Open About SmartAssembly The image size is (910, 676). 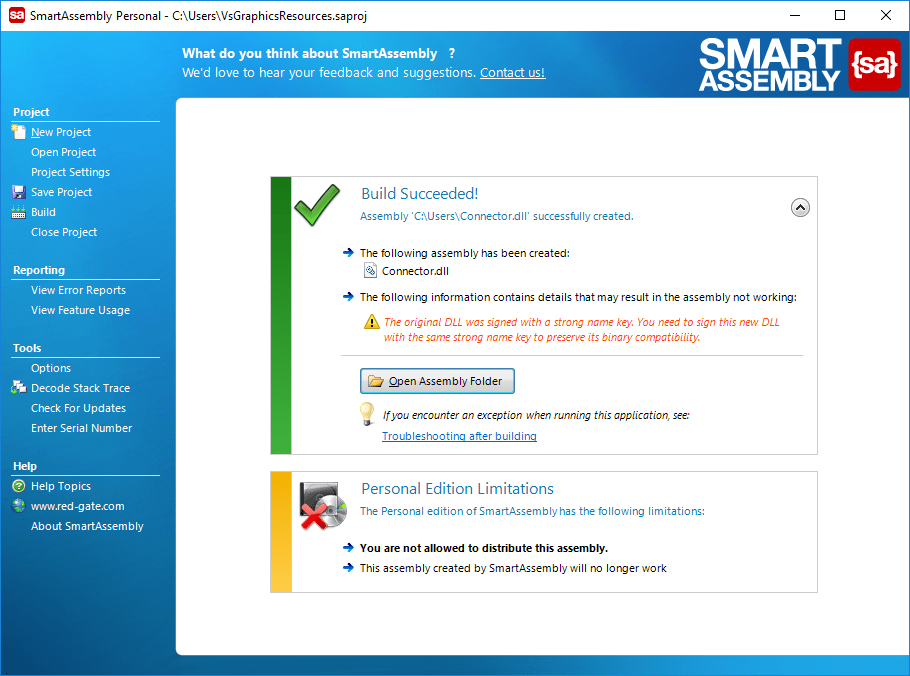click(87, 526)
